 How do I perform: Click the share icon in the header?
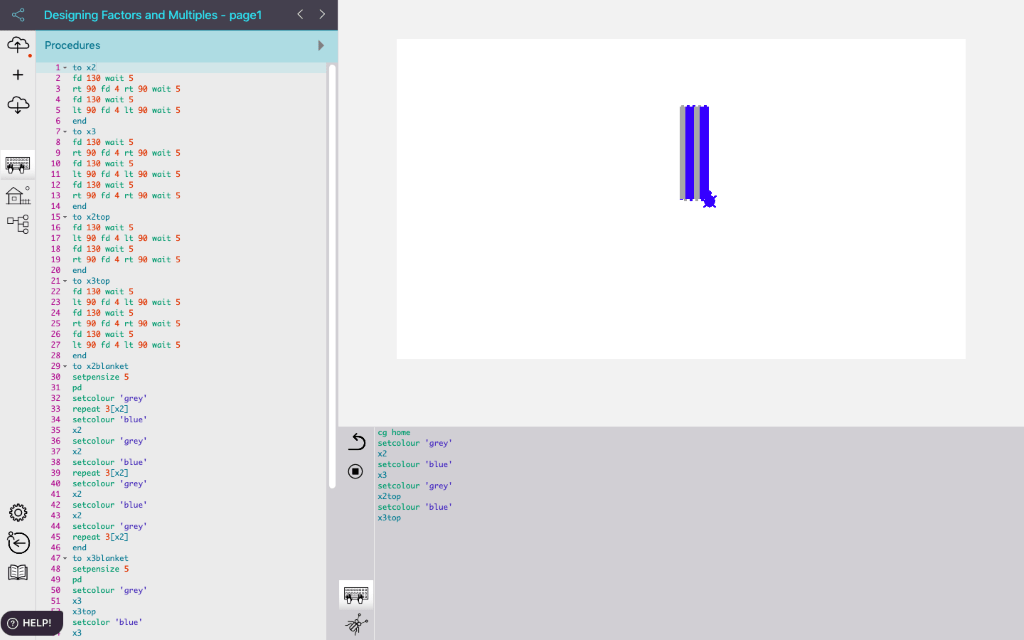coord(18,15)
